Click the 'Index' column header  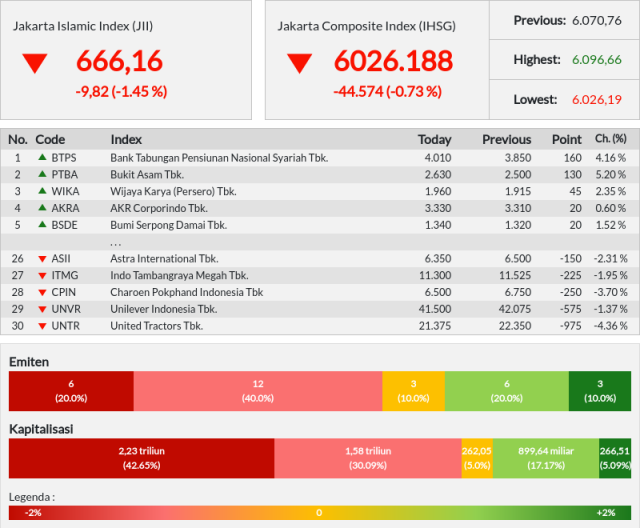click(126, 140)
